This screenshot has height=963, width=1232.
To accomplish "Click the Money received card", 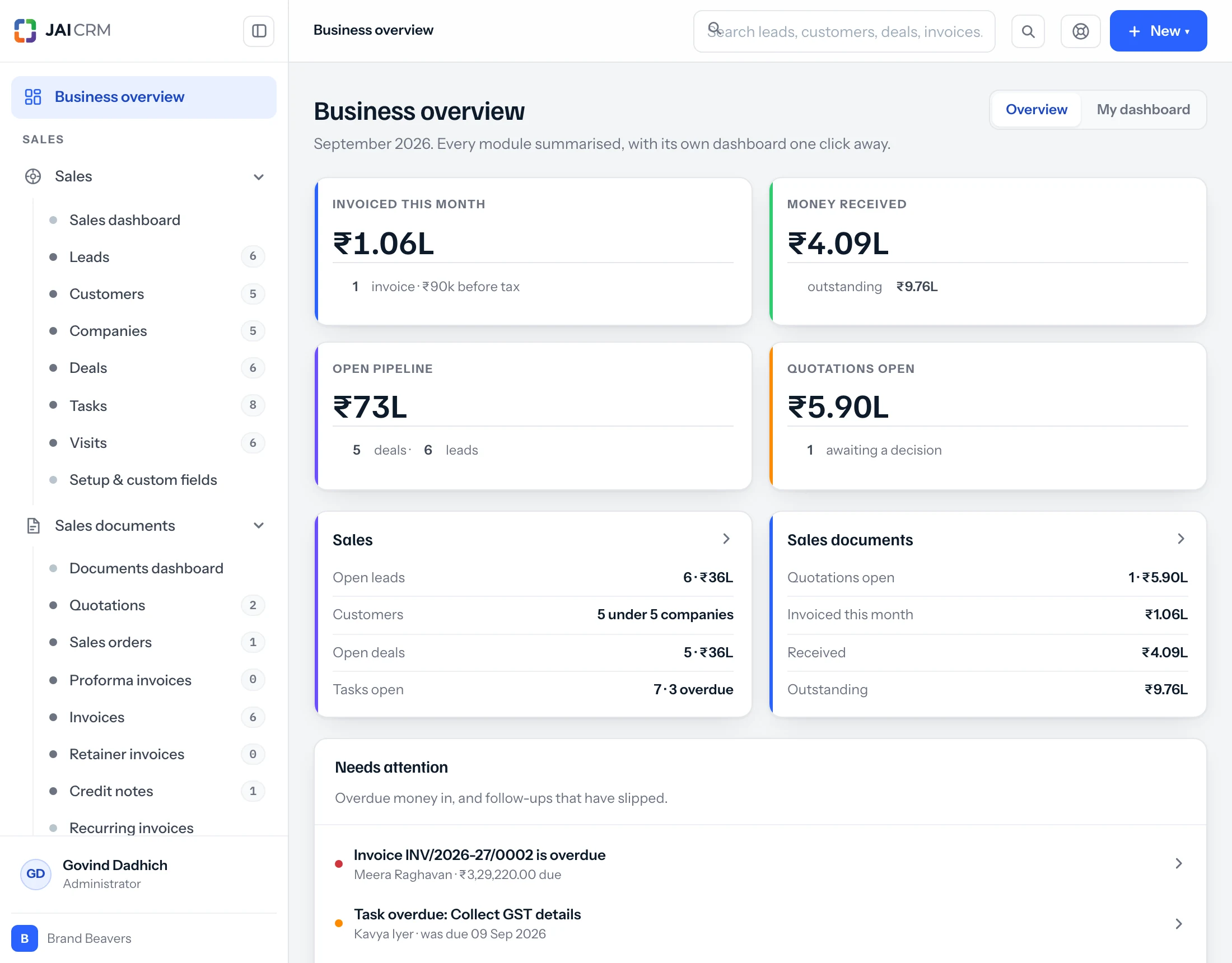I will click(x=988, y=251).
